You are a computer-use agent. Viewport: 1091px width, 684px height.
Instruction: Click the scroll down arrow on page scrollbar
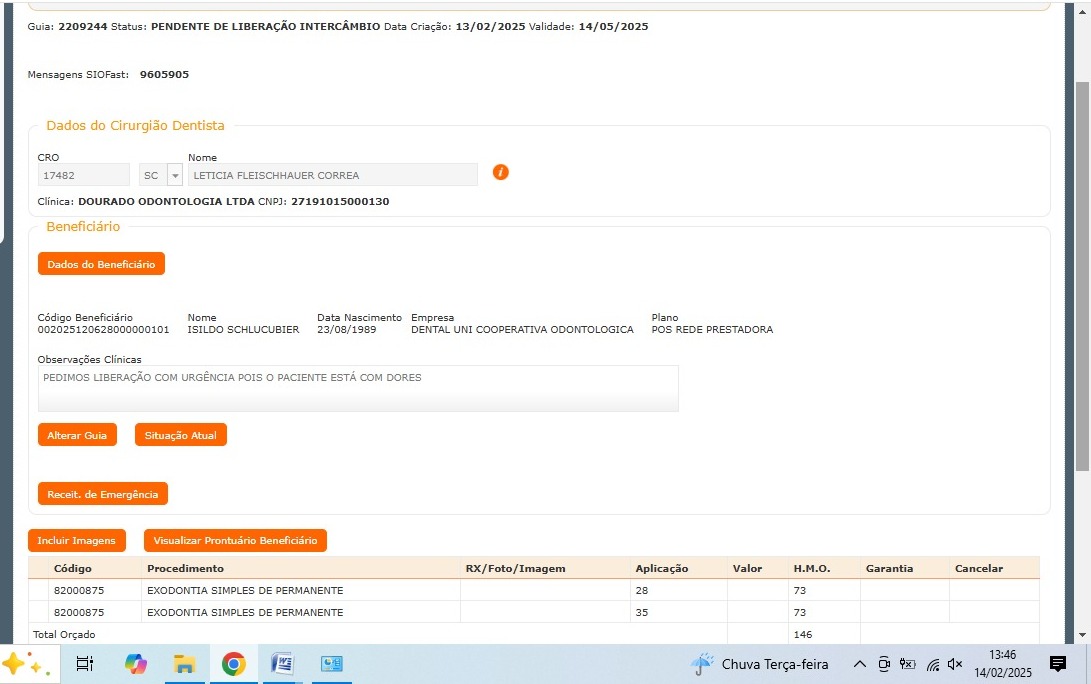coord(1082,635)
